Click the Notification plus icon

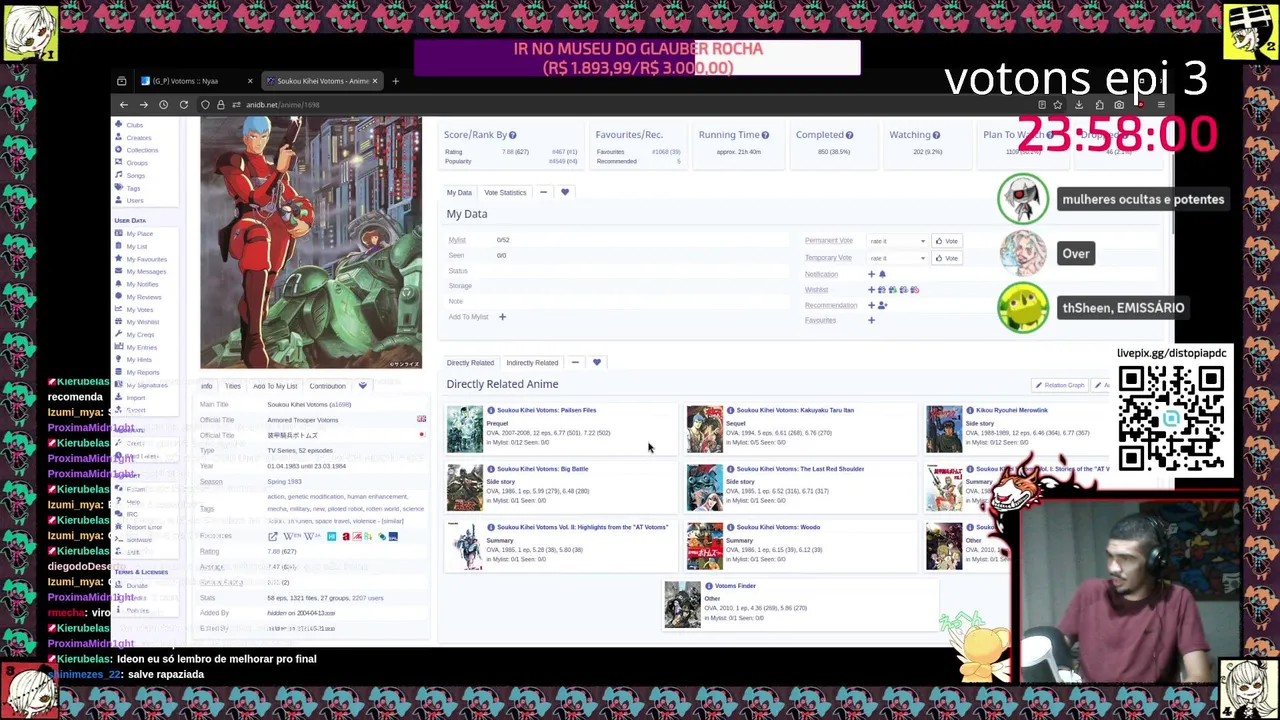click(x=871, y=274)
